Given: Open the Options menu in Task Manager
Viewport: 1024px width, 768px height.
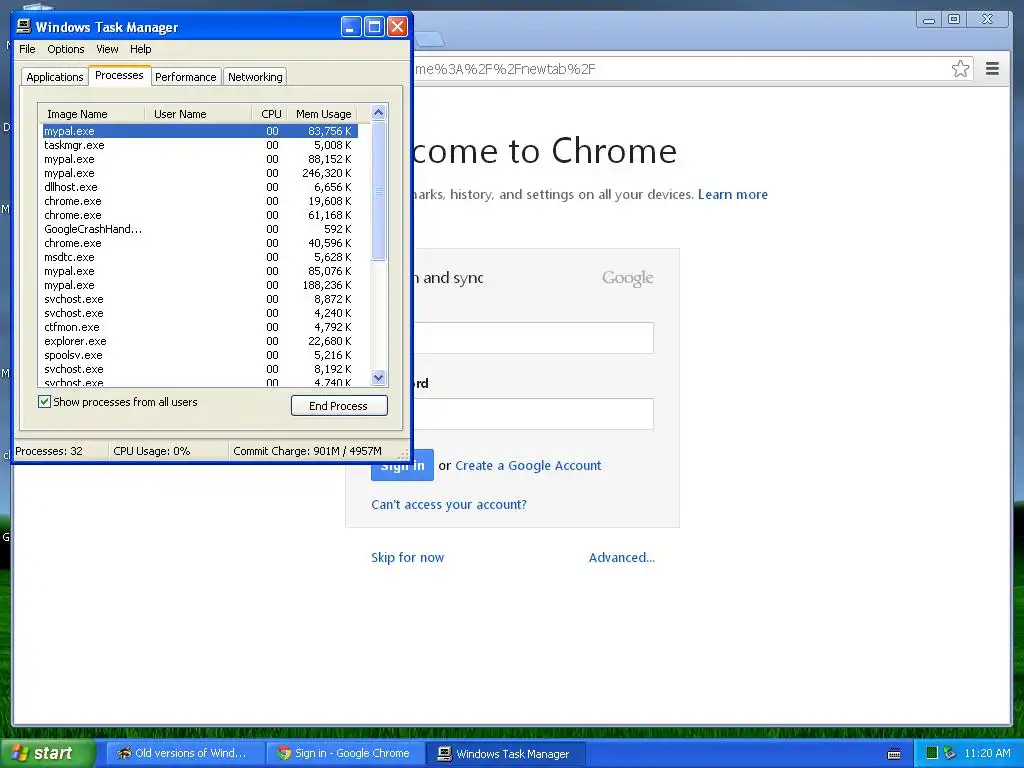Looking at the screenshot, I should pyautogui.click(x=65, y=49).
